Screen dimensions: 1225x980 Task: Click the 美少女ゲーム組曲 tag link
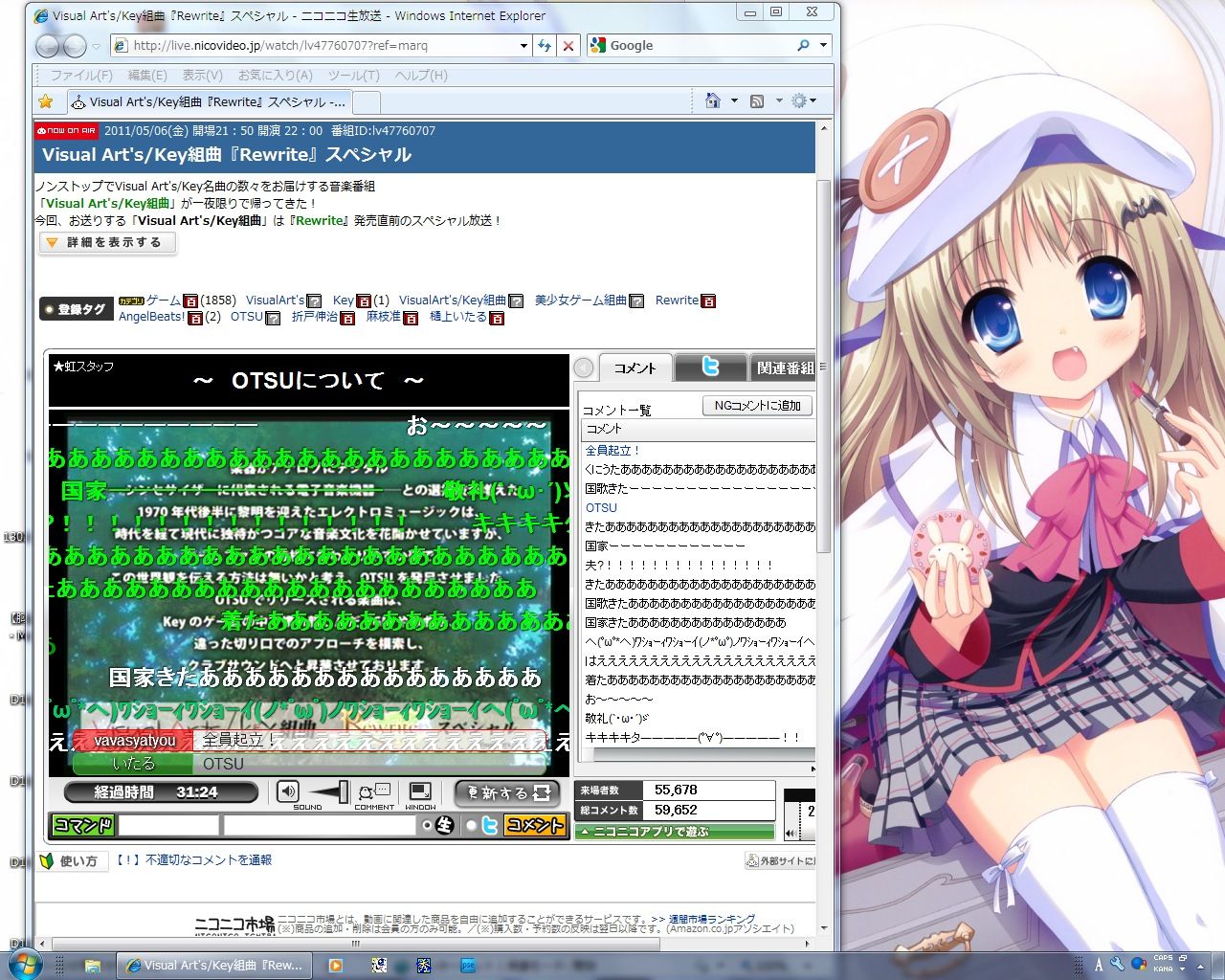[581, 301]
